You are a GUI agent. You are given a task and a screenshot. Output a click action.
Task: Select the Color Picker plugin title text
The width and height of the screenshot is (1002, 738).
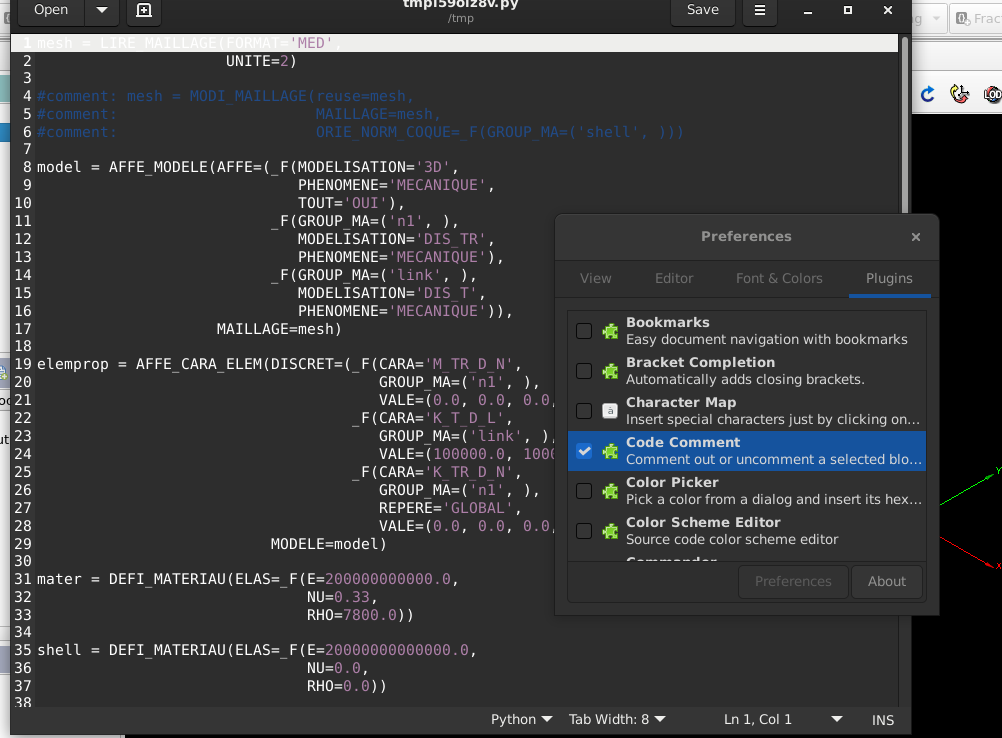[672, 482]
